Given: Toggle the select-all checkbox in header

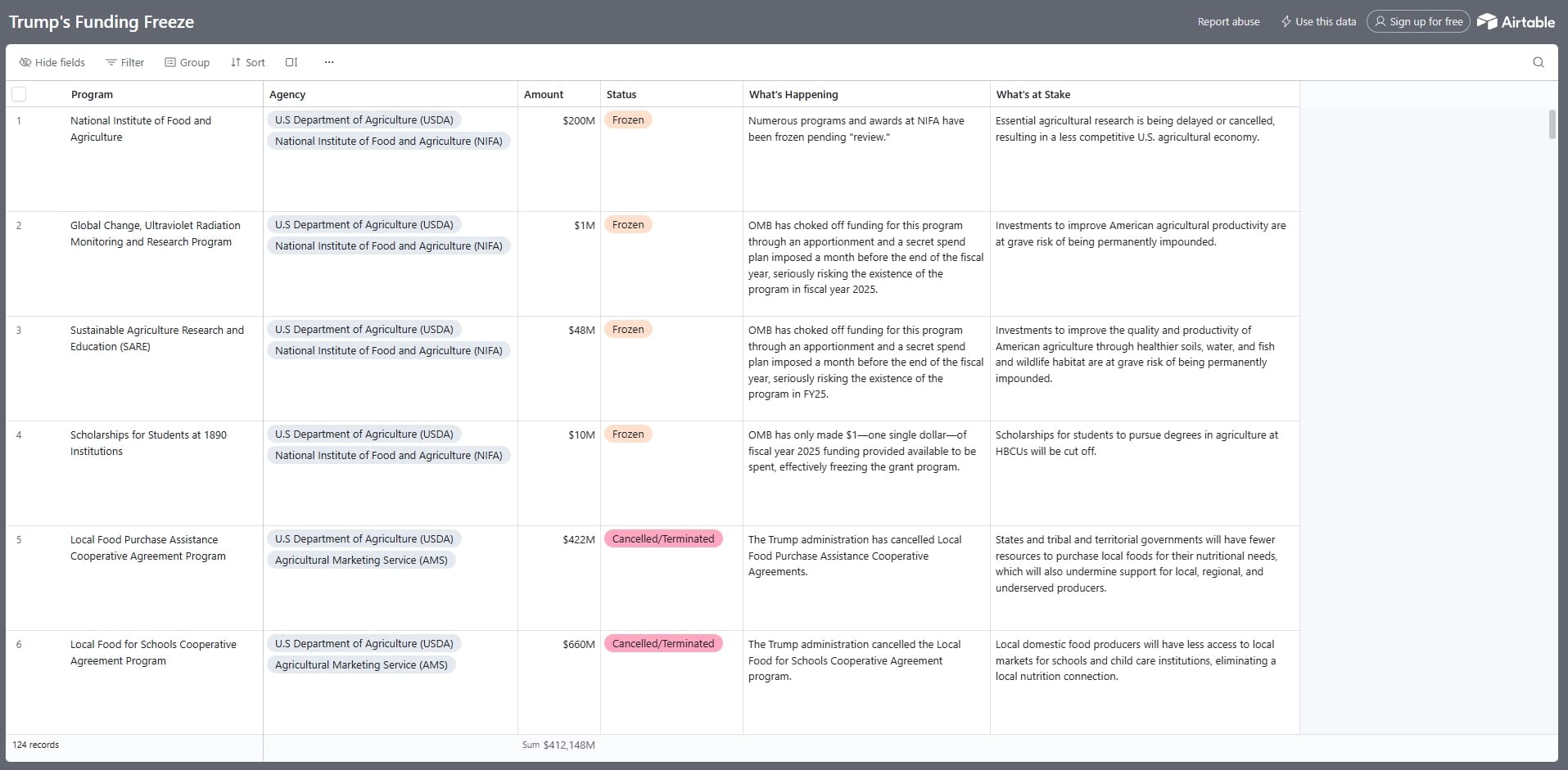Looking at the screenshot, I should click(x=19, y=94).
